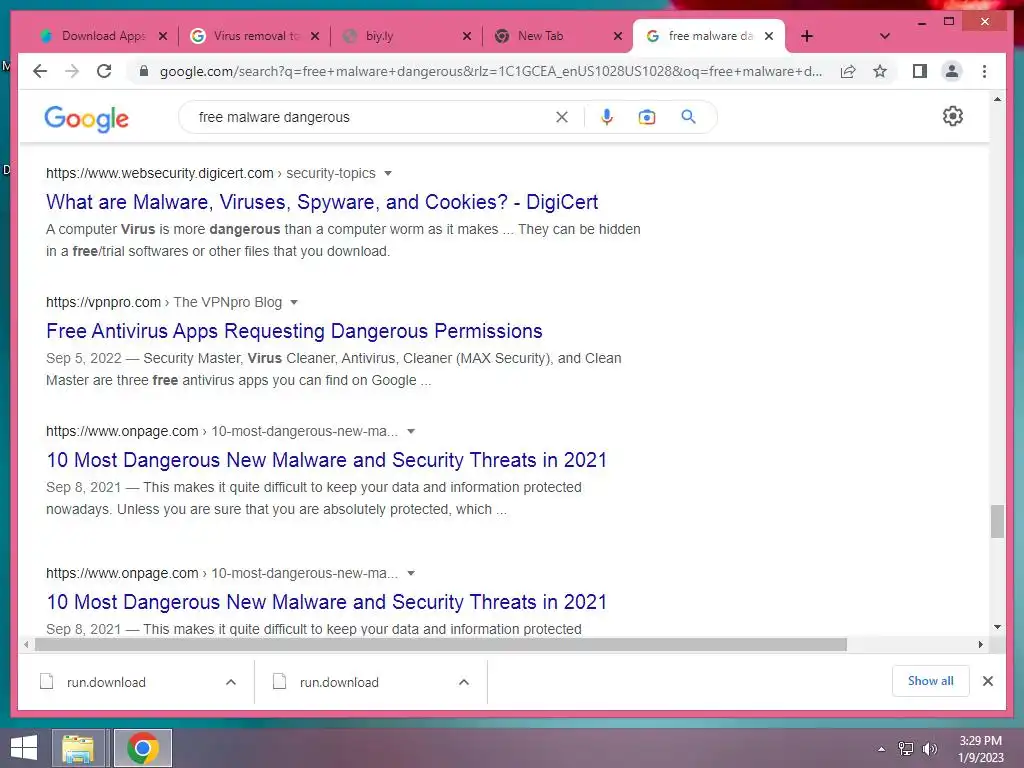Expand second run.download options arrow

pyautogui.click(x=464, y=682)
